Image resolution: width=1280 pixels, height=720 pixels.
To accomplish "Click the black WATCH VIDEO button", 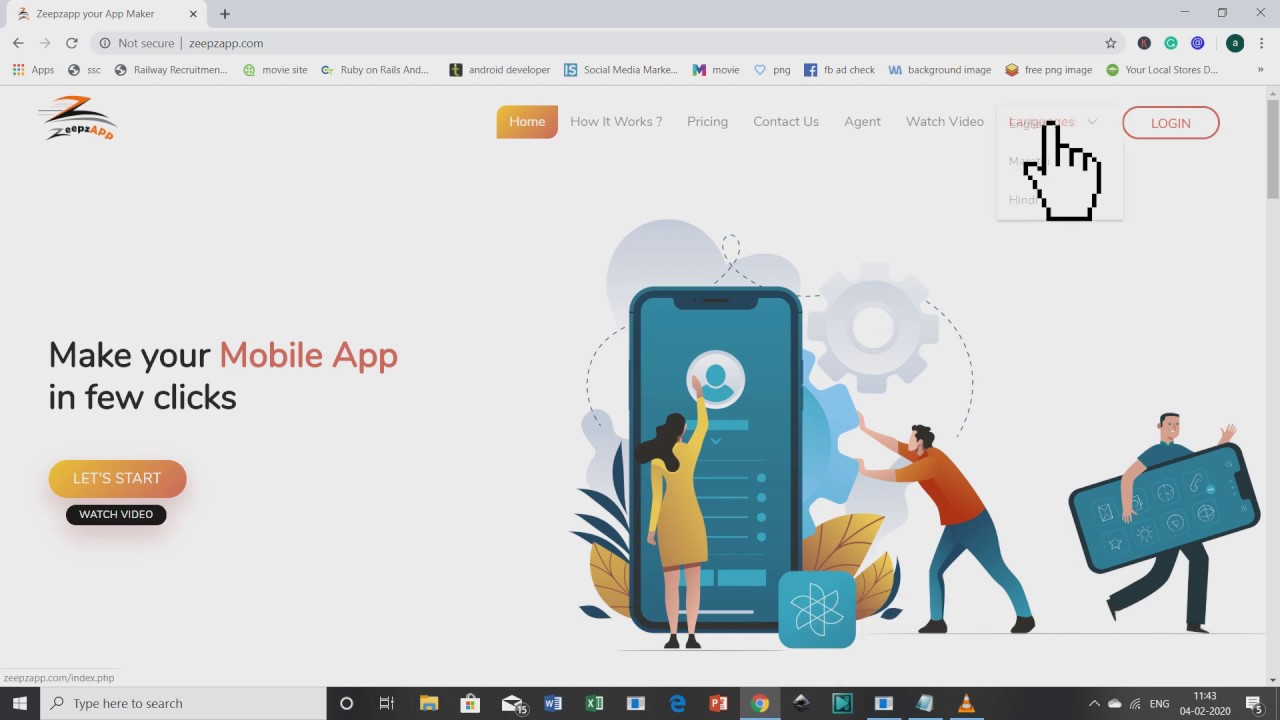I will click(x=116, y=514).
